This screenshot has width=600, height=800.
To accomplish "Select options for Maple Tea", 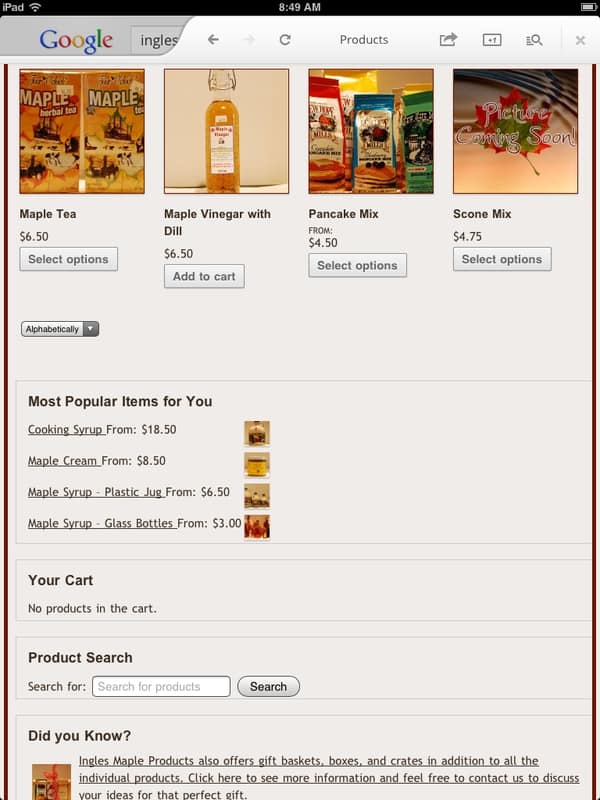I will [68, 259].
